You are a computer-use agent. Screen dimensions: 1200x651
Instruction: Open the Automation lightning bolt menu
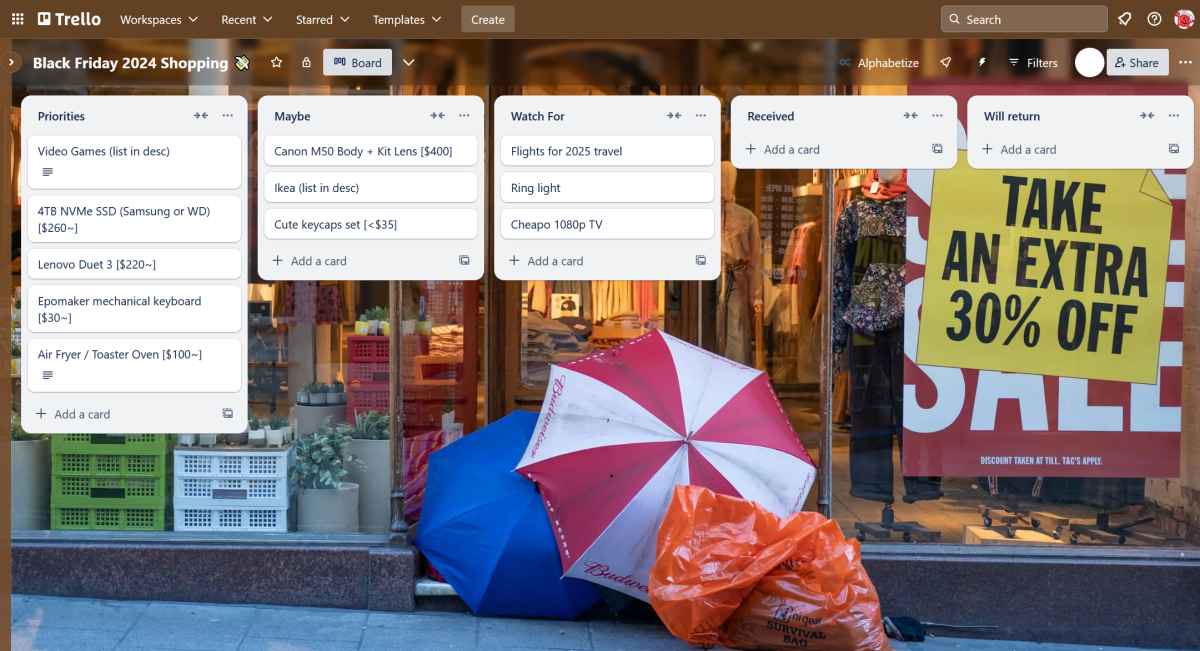pos(981,62)
